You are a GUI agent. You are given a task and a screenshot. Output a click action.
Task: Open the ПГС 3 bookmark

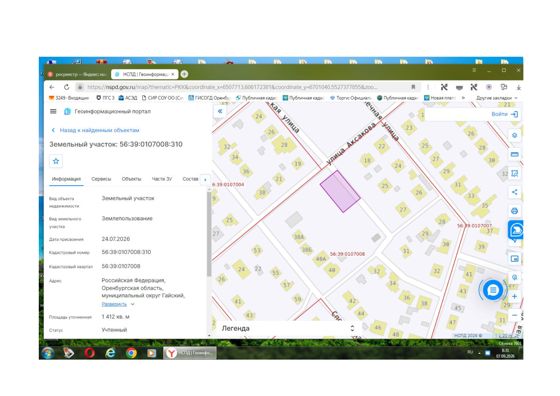click(106, 98)
